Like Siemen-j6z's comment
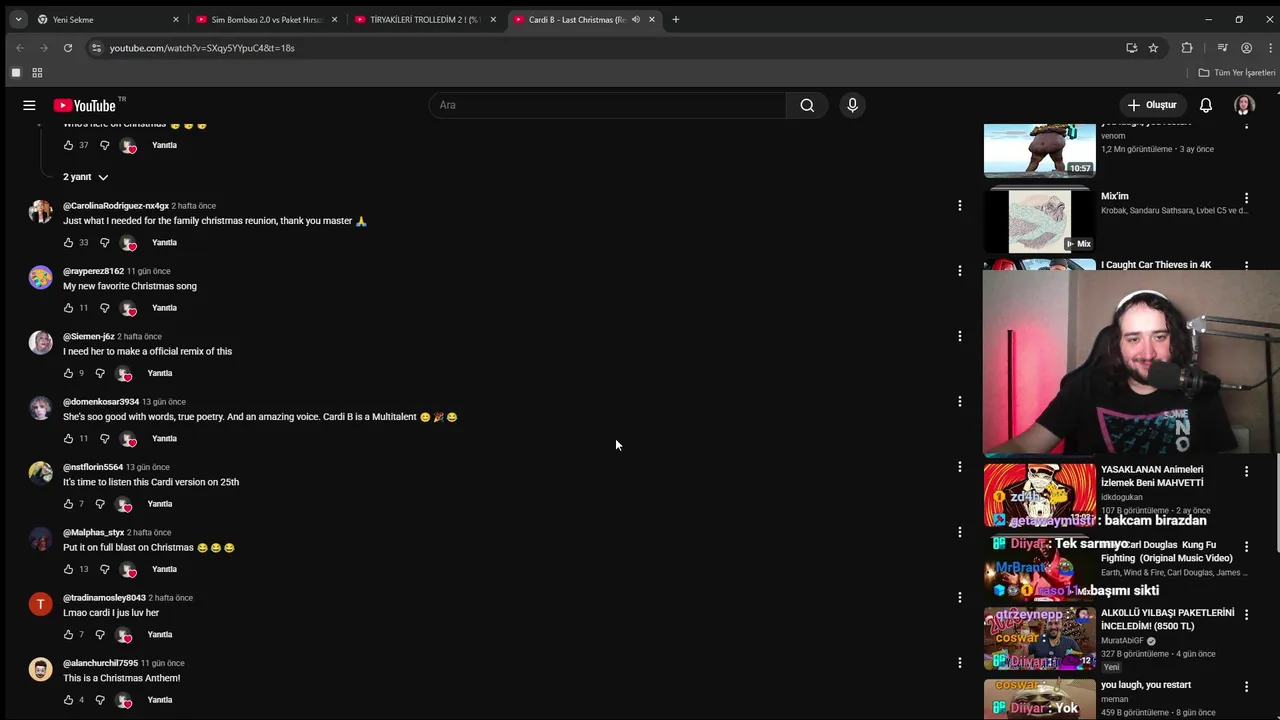Viewport: 1280px width, 720px height. (68, 373)
